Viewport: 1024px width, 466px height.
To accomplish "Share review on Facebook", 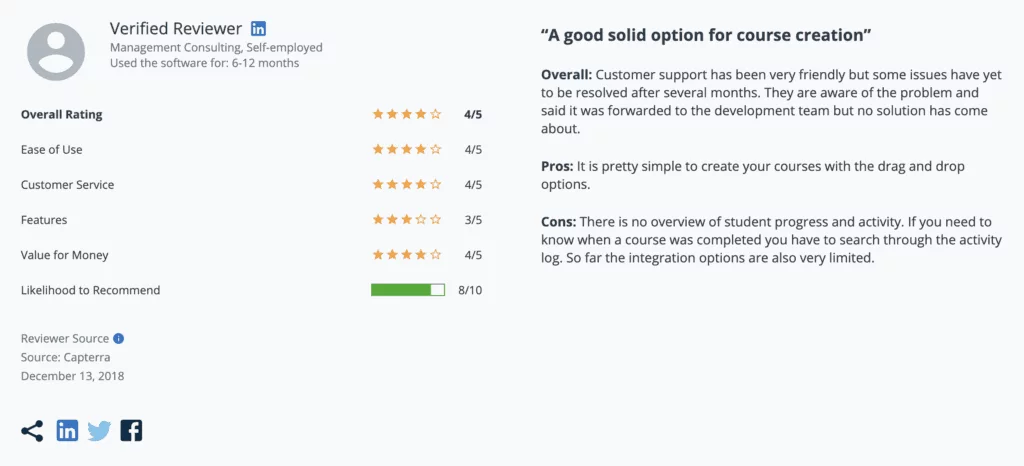I will (x=131, y=431).
